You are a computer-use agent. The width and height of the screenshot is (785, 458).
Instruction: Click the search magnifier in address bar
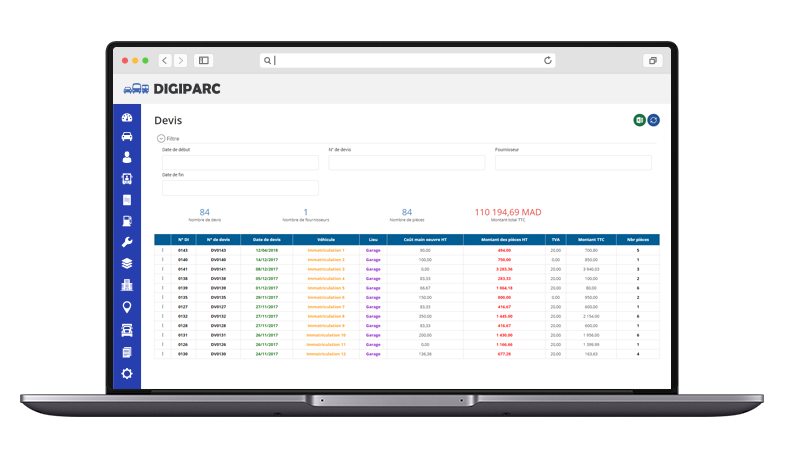click(267, 61)
